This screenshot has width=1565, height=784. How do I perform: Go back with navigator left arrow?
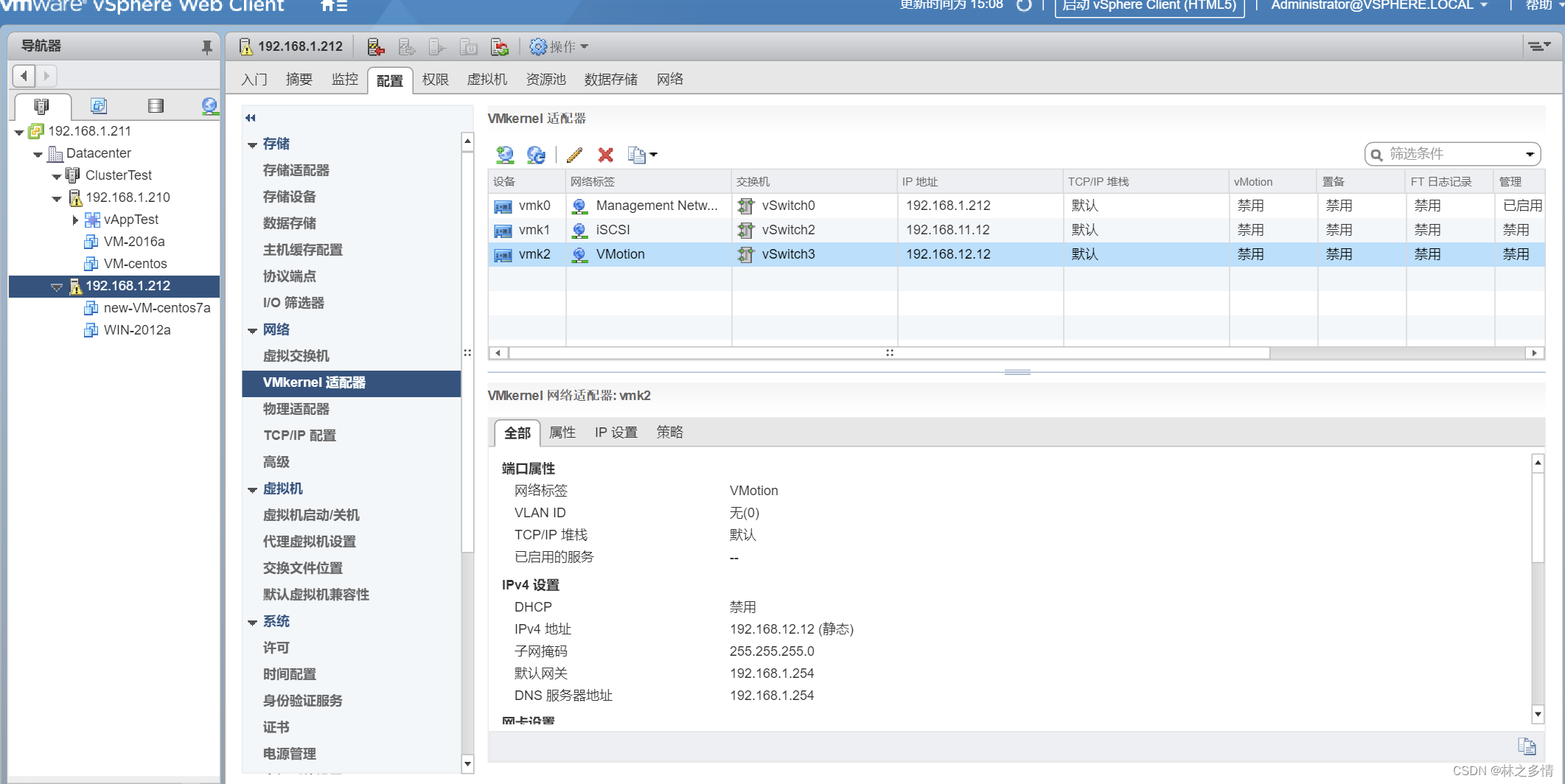[x=24, y=76]
